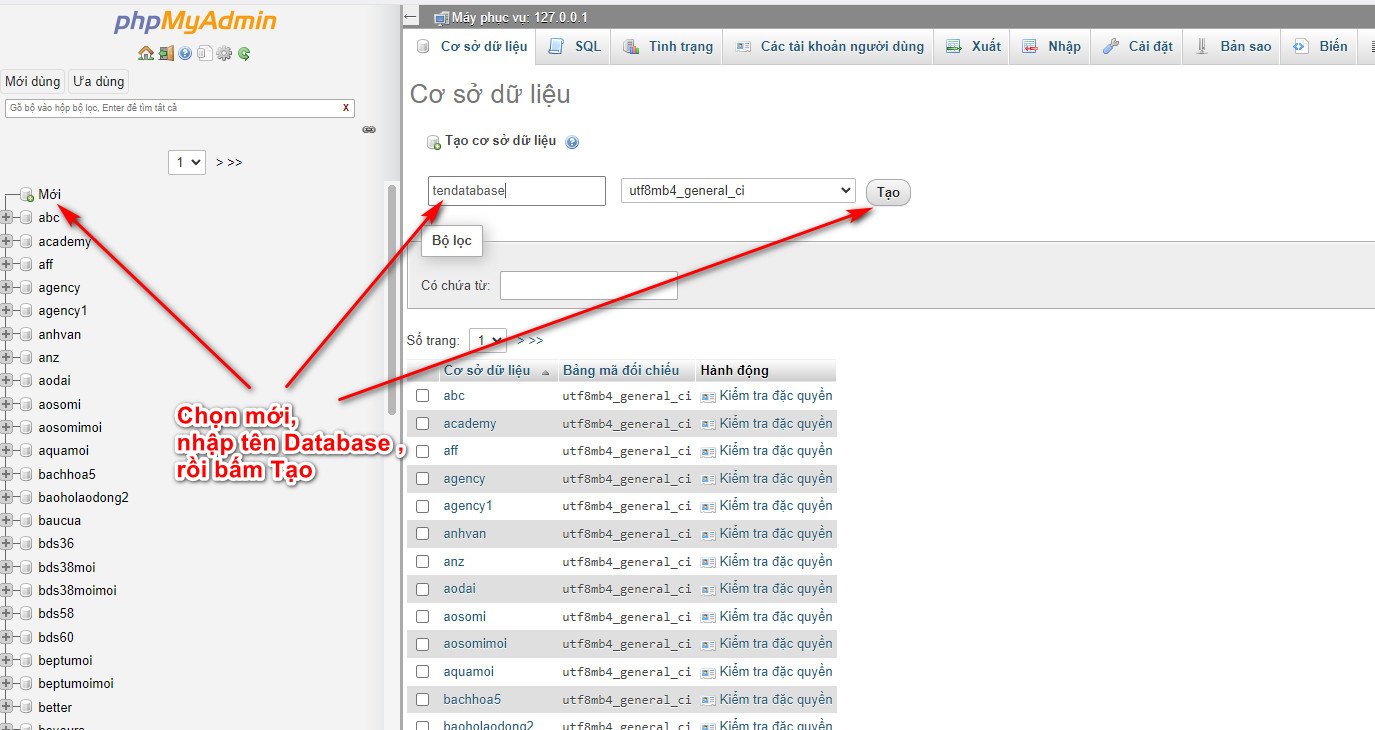This screenshot has height=730, width=1375.
Task: Select the aquamoi database checkbox
Action: (422, 671)
